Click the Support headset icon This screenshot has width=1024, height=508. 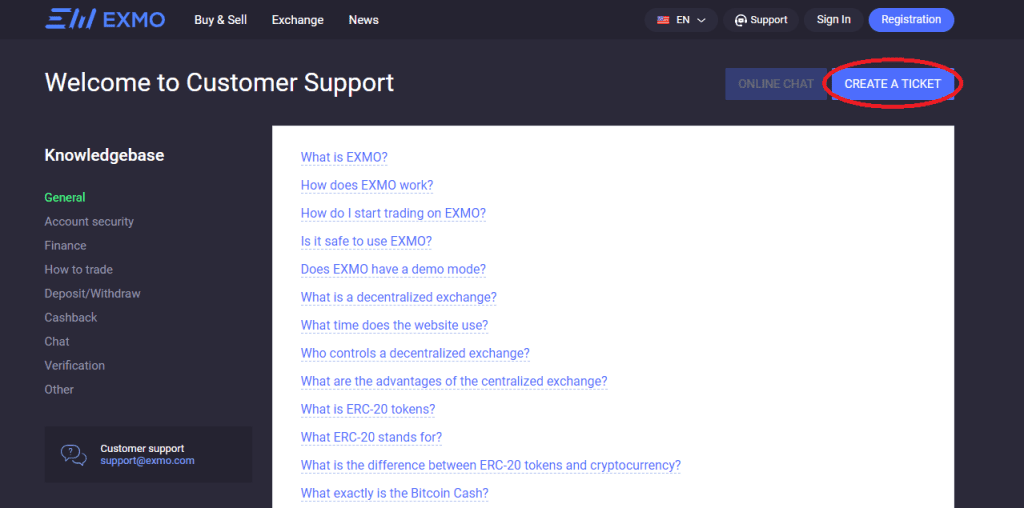point(741,20)
